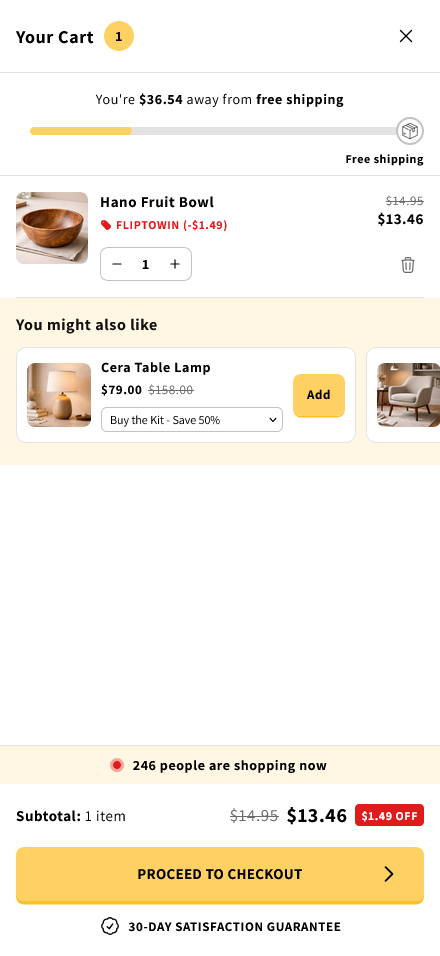
Task: Click the free shipping box icon
Action: tap(410, 131)
